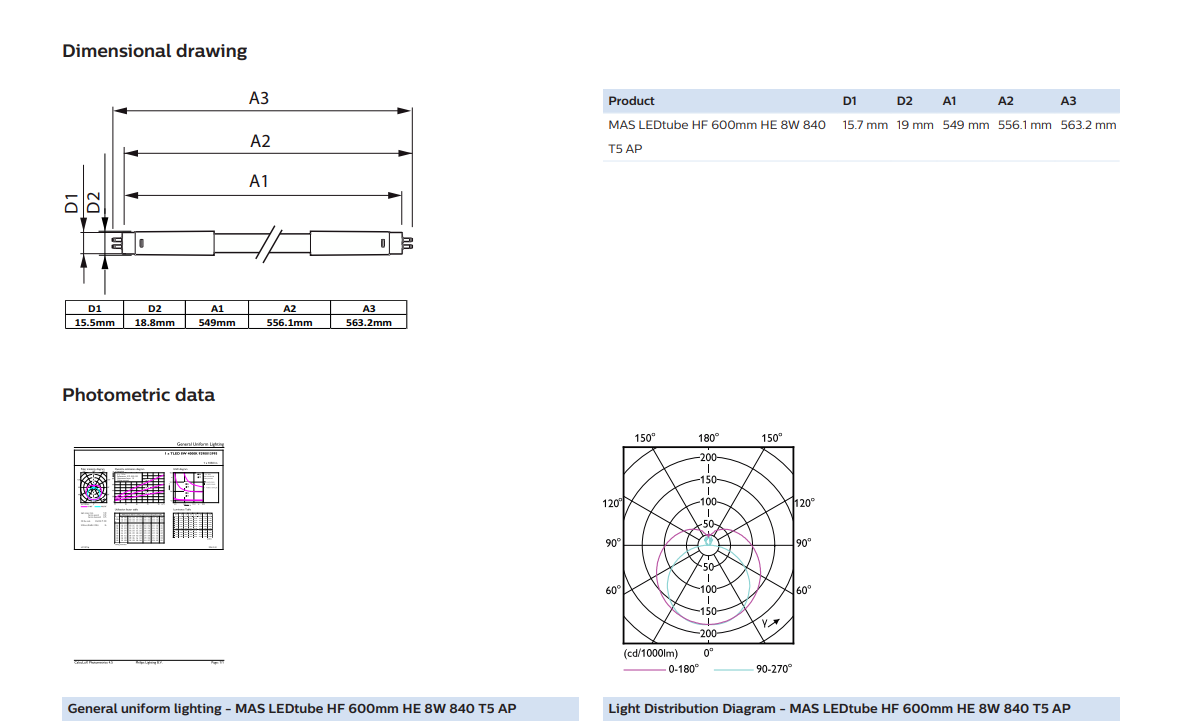Viewport: 1185px width, 725px height.
Task: Click the 180° label atop the polar diagram
Action: [x=708, y=438]
